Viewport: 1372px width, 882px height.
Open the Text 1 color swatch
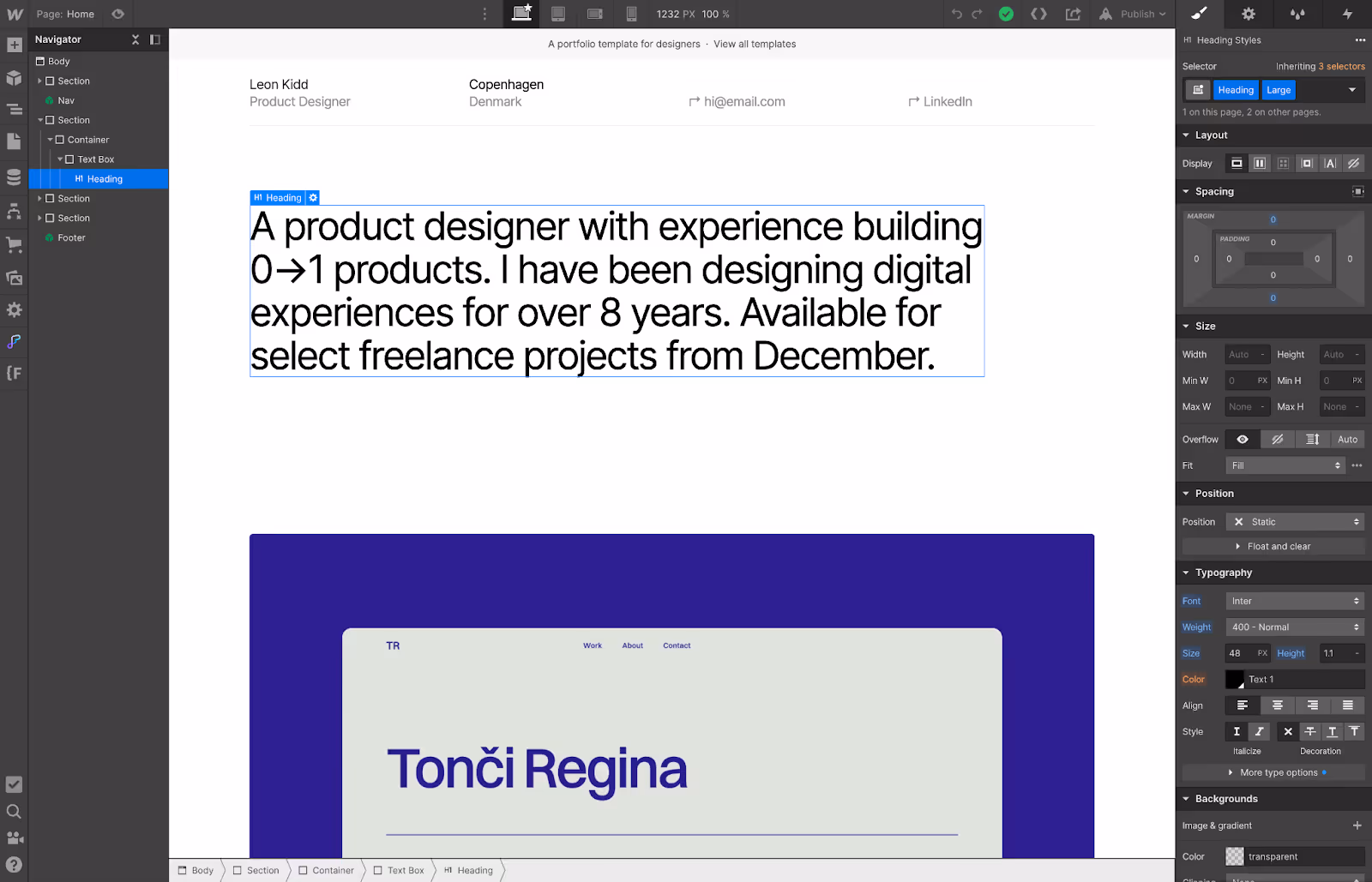coord(1234,679)
